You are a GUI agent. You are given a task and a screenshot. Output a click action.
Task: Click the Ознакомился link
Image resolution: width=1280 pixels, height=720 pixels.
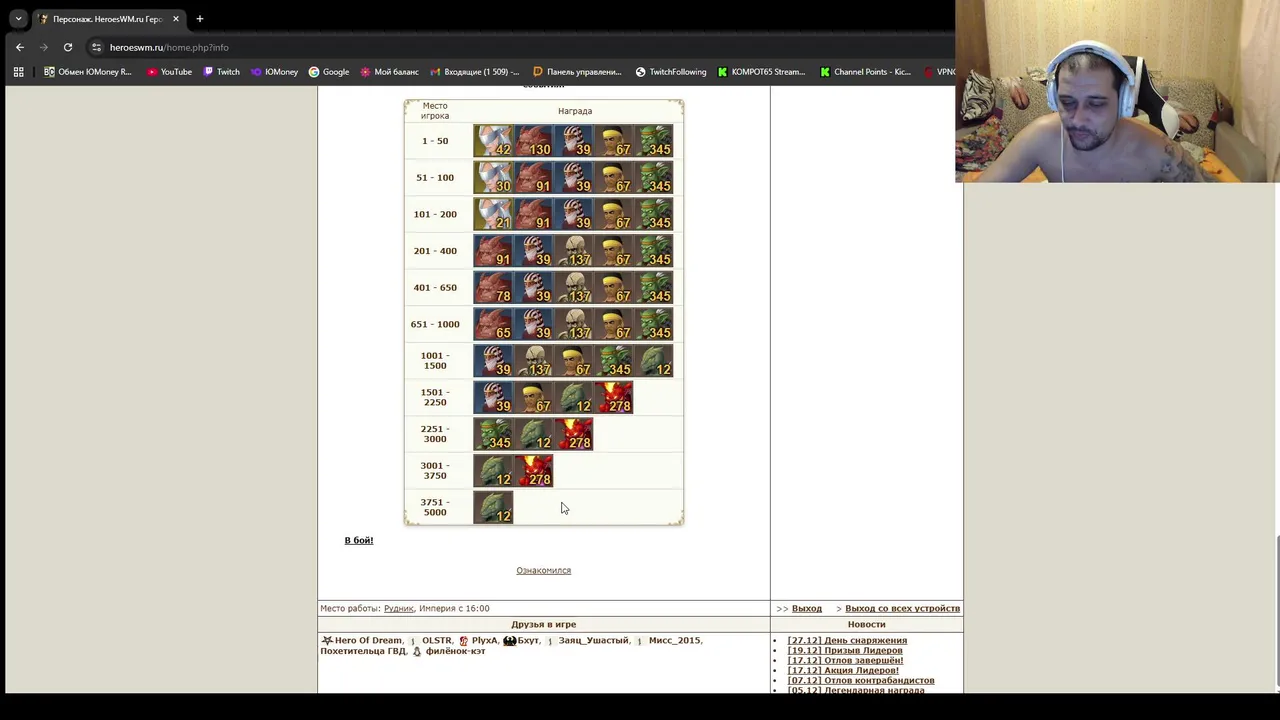pyautogui.click(x=543, y=570)
